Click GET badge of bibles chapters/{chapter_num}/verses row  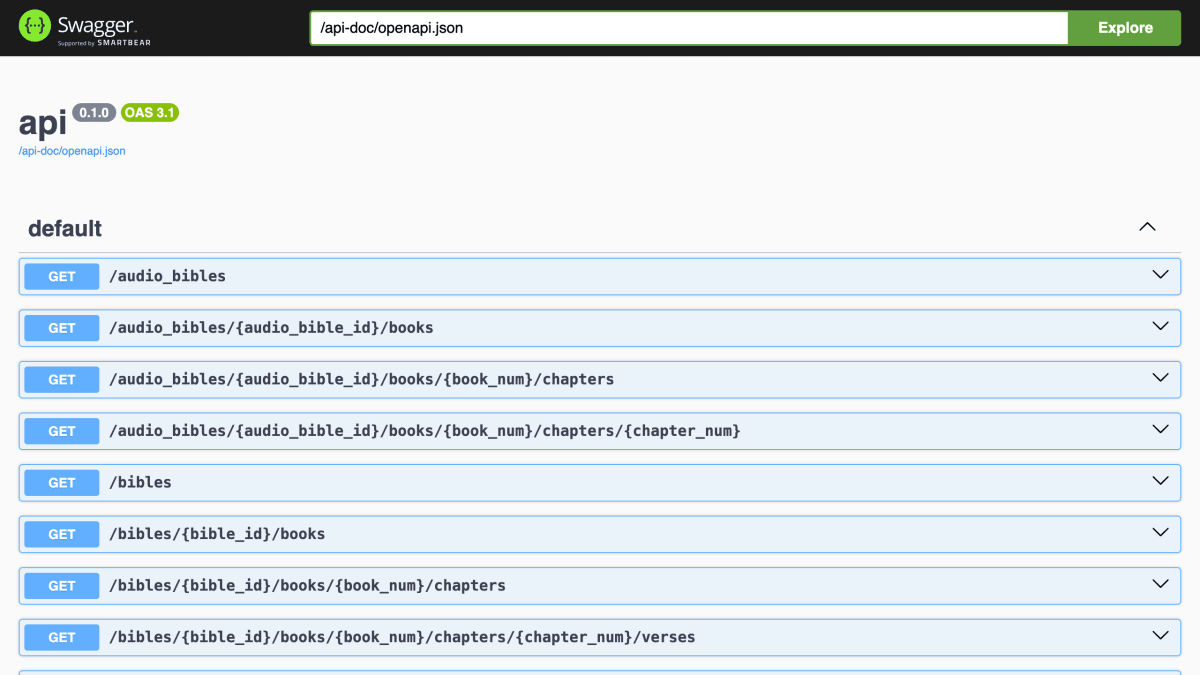click(62, 637)
